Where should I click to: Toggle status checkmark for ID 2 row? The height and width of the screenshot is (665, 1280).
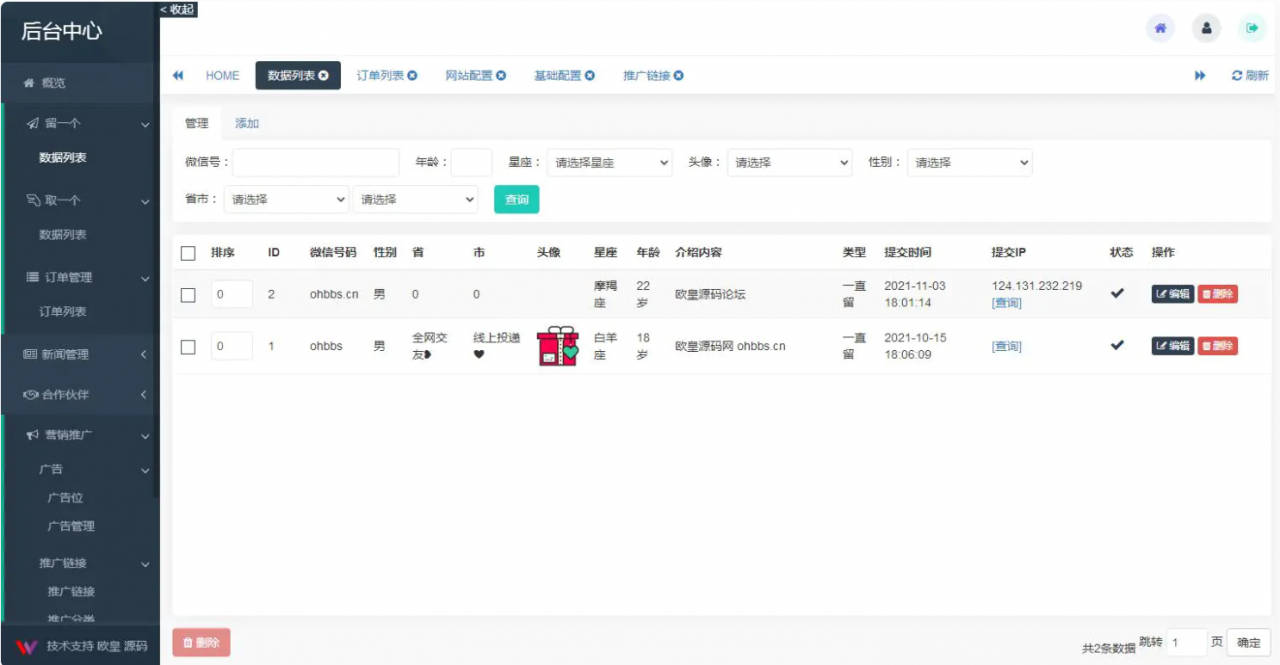(x=1118, y=293)
